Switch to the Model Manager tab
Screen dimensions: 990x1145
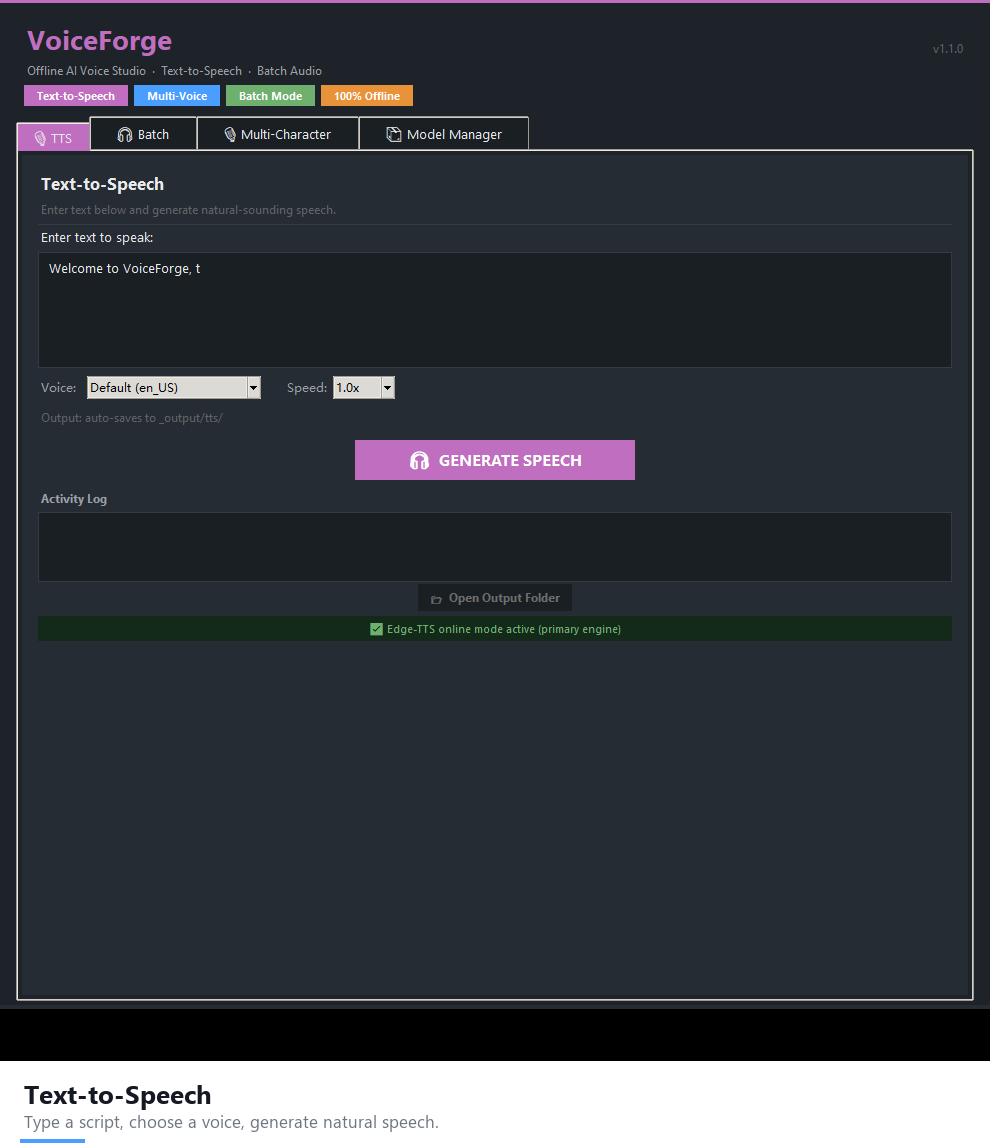pyautogui.click(x=444, y=134)
